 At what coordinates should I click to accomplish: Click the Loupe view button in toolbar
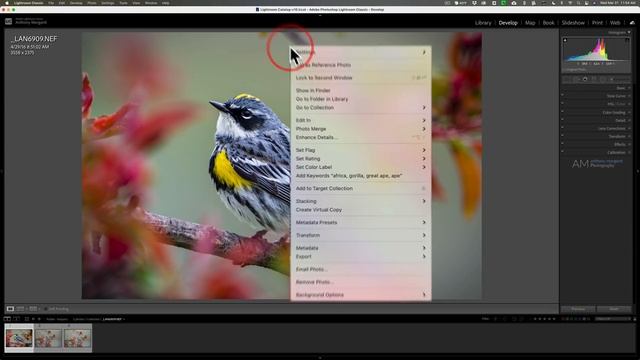10,309
